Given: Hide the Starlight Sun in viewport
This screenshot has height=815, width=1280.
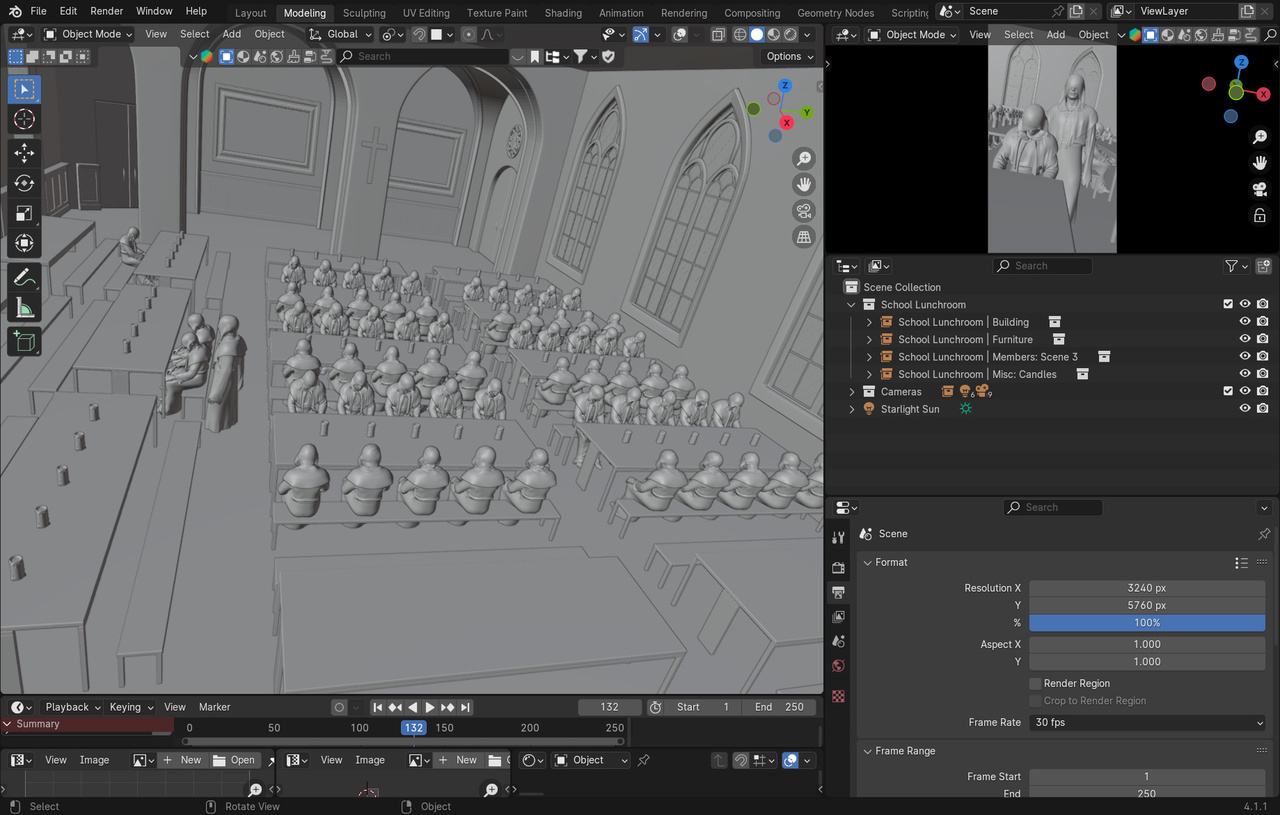Looking at the screenshot, I should click(x=1245, y=409).
